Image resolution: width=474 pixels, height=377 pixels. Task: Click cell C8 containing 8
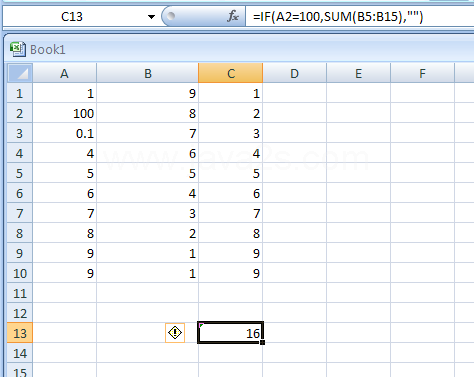point(231,233)
